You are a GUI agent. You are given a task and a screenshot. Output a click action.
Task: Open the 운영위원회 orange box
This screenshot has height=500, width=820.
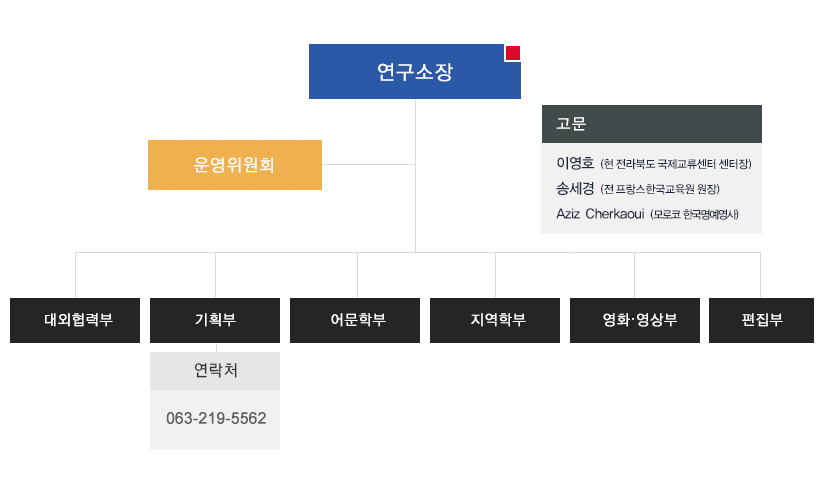(235, 165)
